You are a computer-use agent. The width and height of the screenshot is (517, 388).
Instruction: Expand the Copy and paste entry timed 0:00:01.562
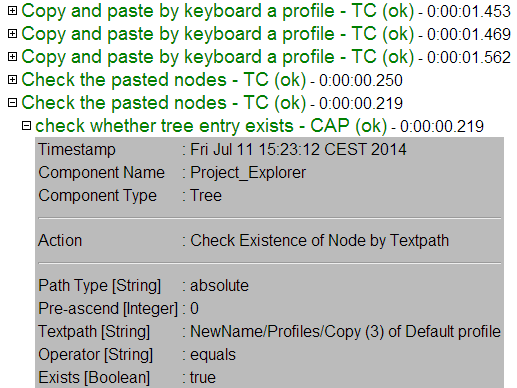12,57
